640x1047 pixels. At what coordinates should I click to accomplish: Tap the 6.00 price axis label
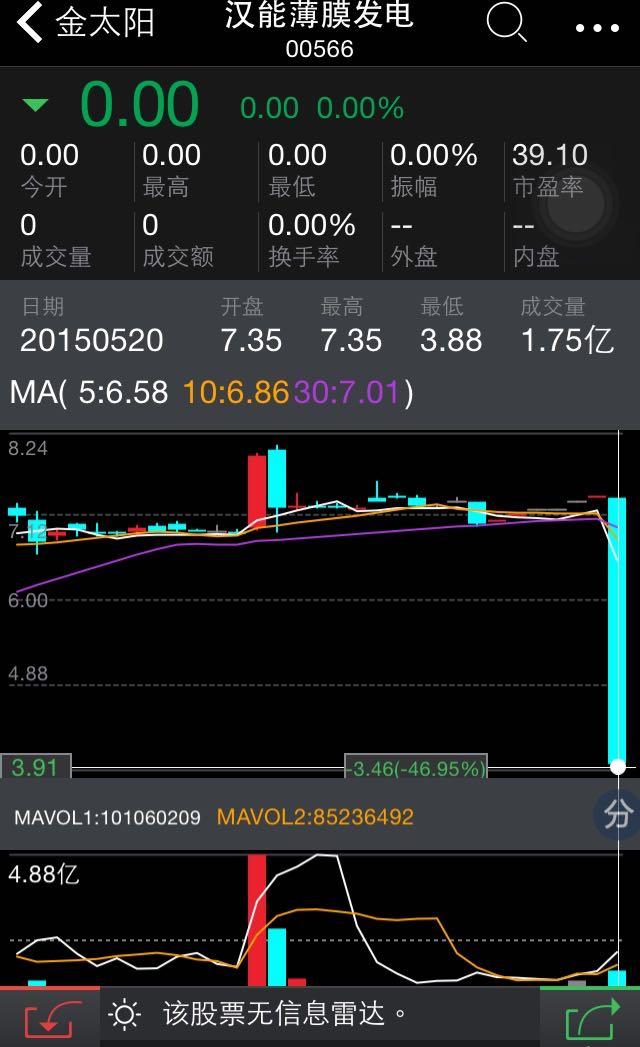pyautogui.click(x=28, y=600)
